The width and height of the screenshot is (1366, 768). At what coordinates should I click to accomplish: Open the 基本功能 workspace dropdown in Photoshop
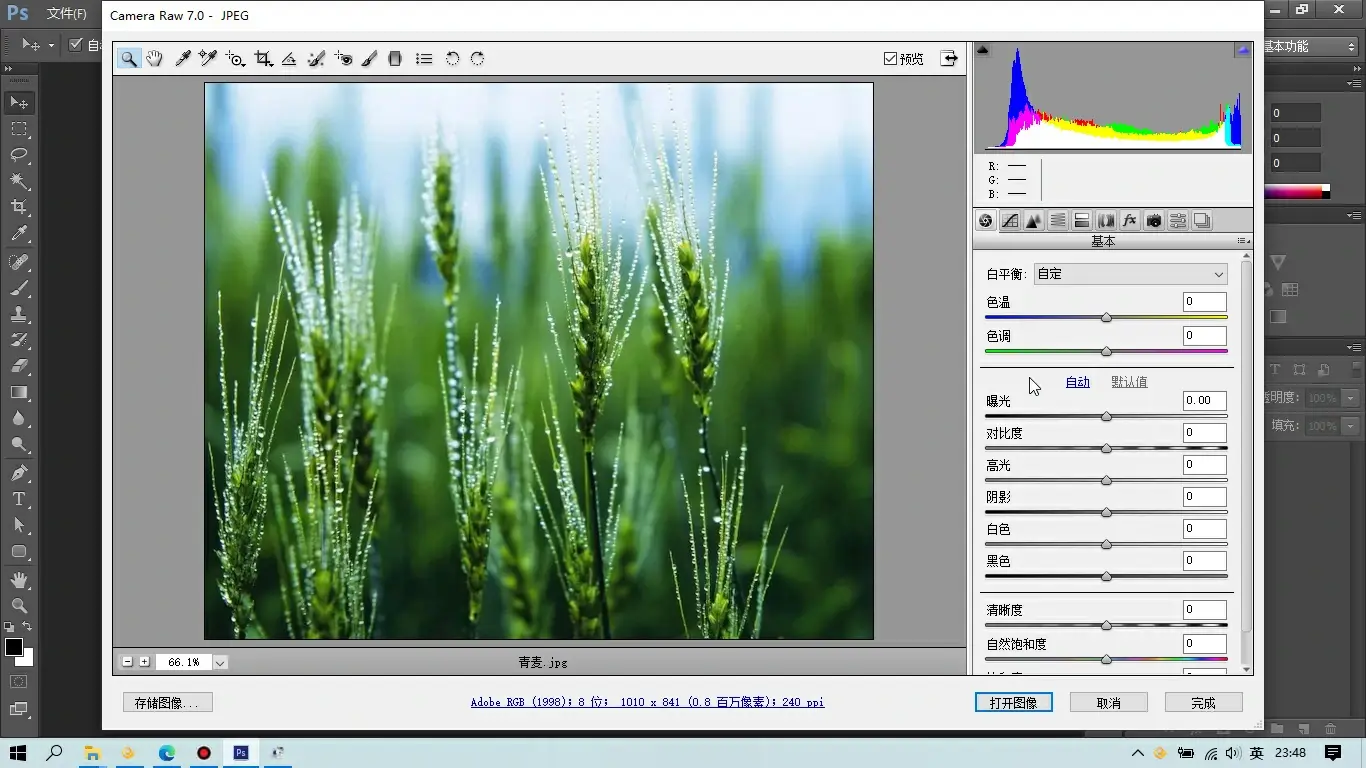click(1310, 46)
